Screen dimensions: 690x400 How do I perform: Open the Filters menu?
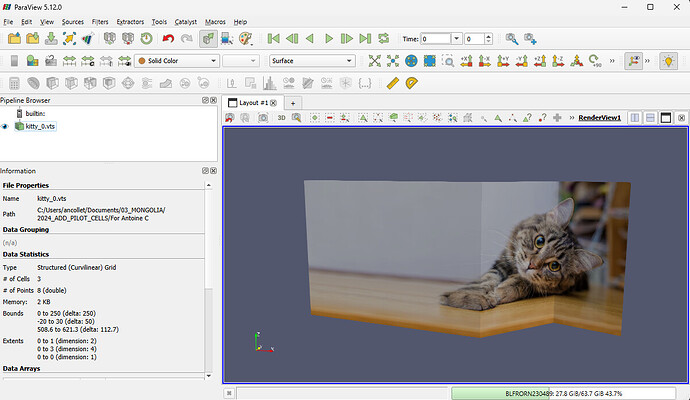(x=100, y=21)
